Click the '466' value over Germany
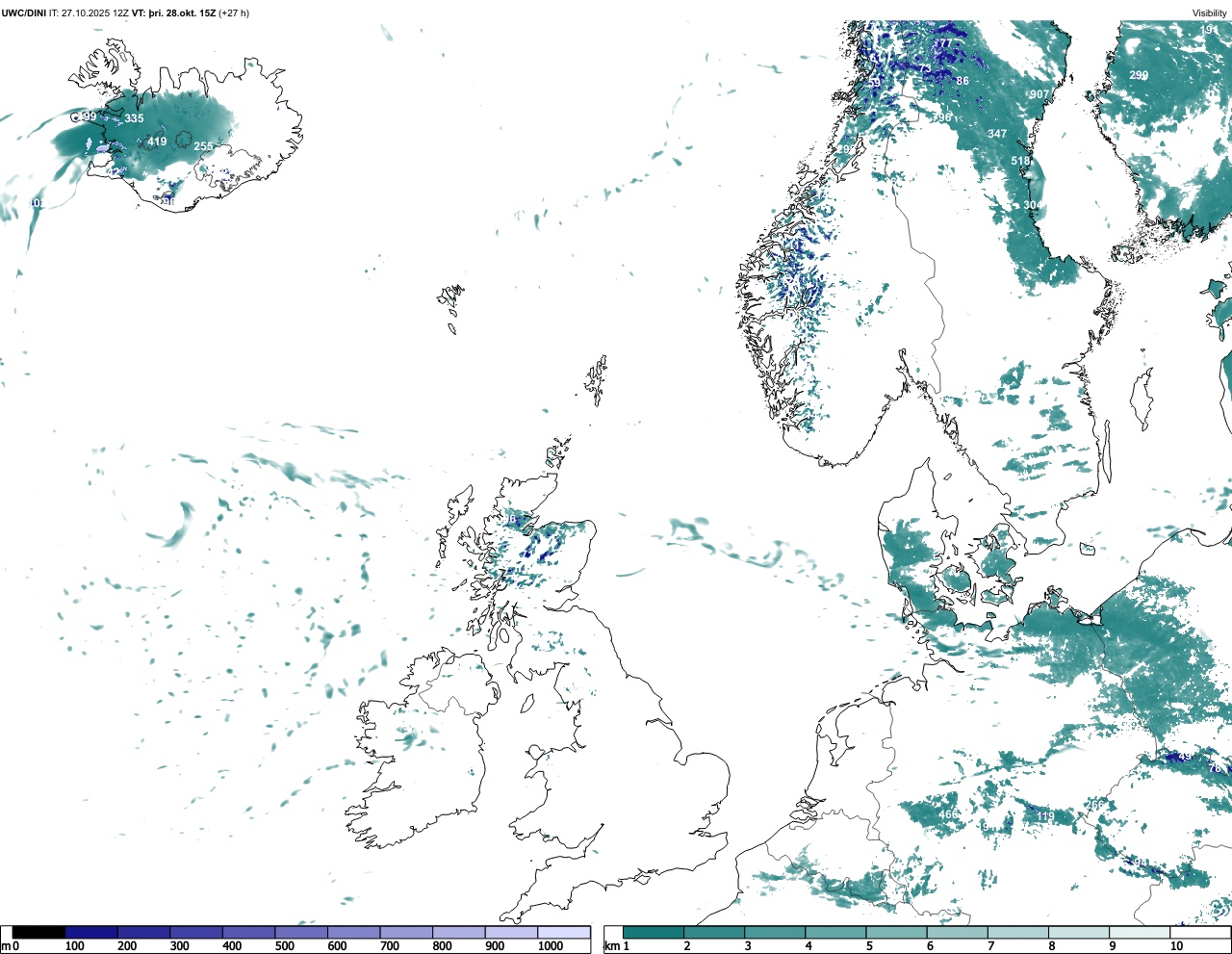 click(x=948, y=814)
